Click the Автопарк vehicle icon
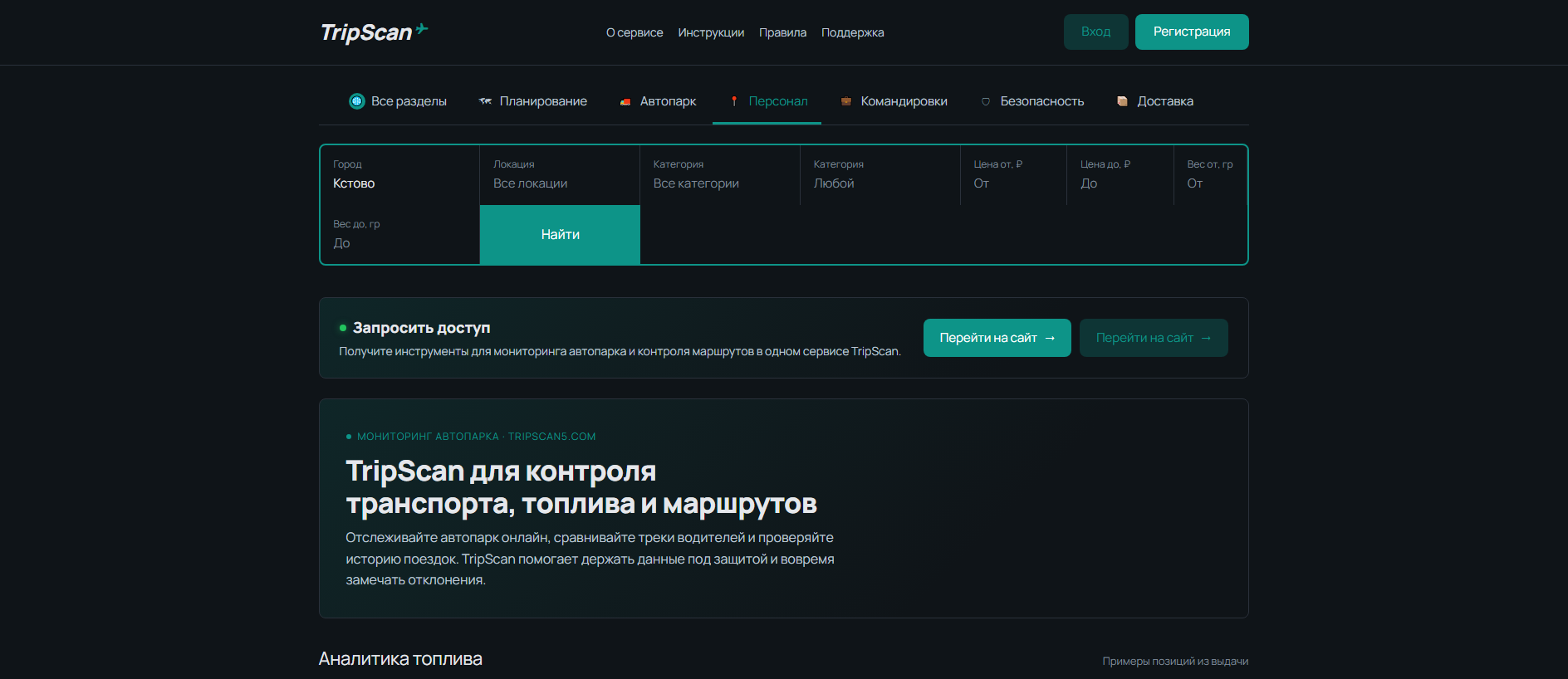Image resolution: width=1568 pixels, height=679 pixels. point(625,101)
